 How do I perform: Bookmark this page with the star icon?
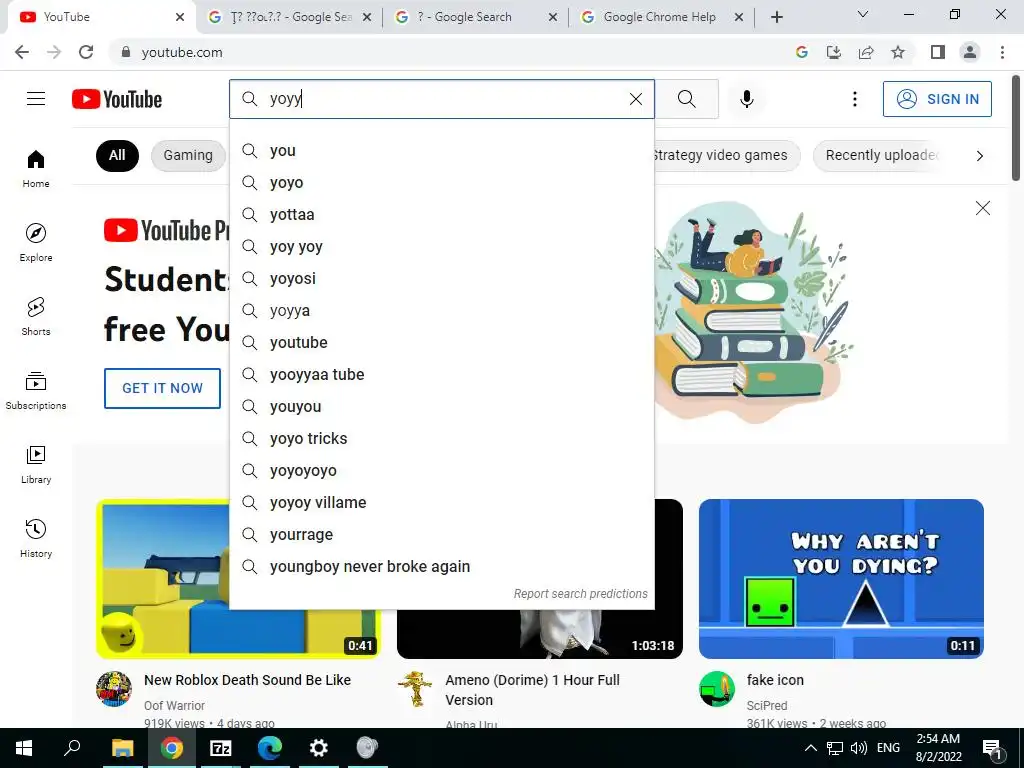click(898, 52)
